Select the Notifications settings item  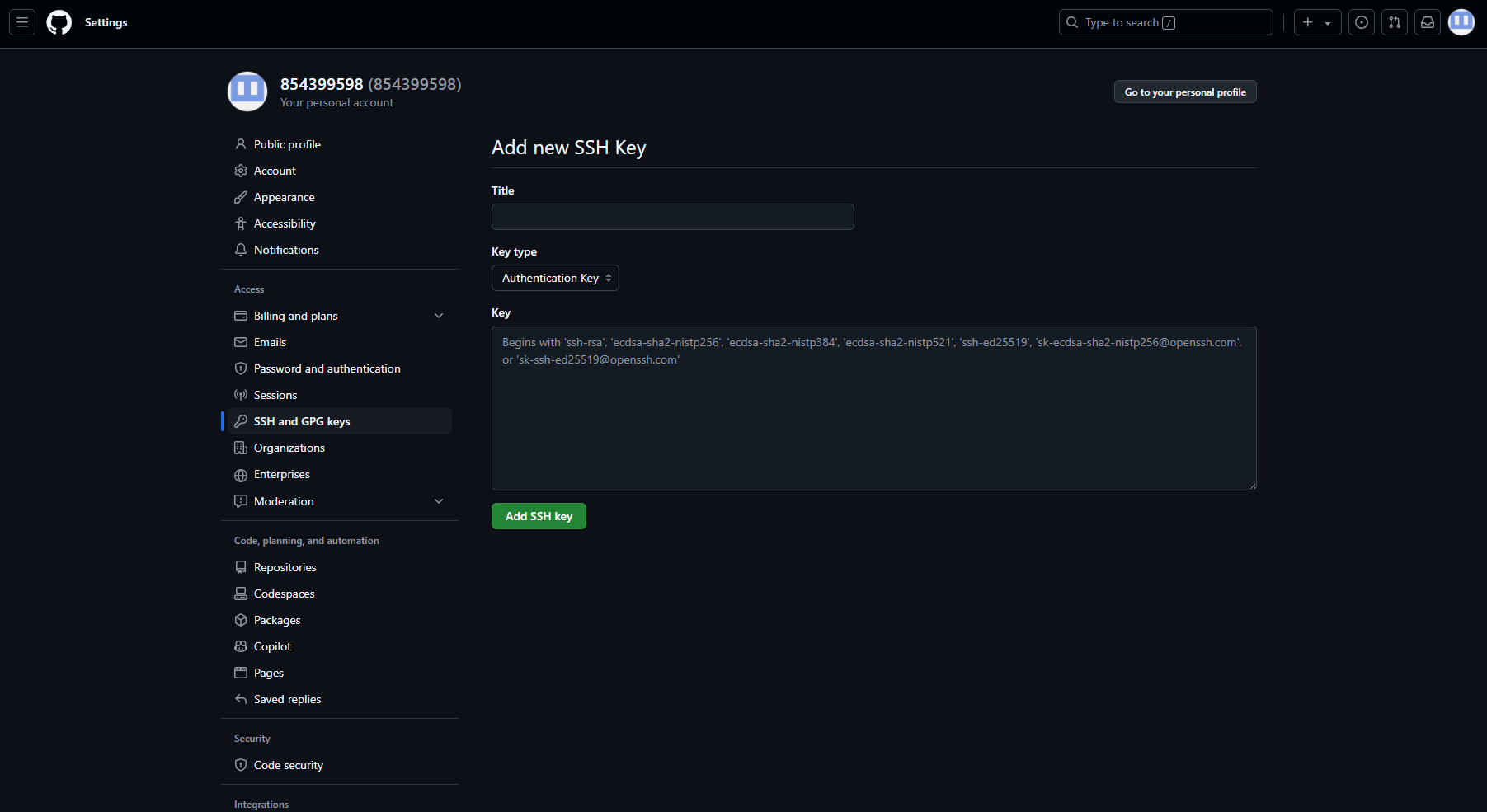[286, 250]
